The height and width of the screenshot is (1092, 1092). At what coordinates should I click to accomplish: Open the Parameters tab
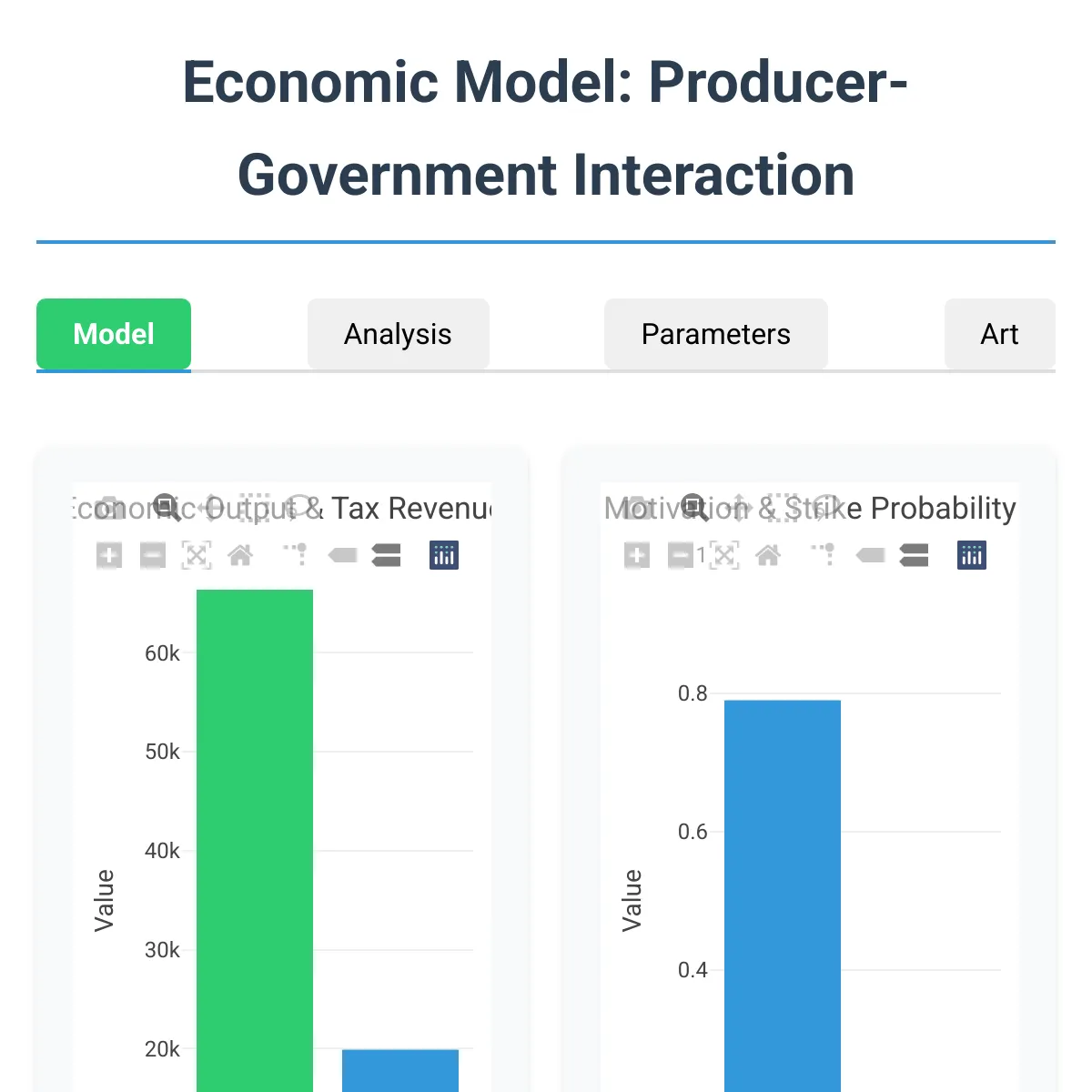[x=715, y=334]
